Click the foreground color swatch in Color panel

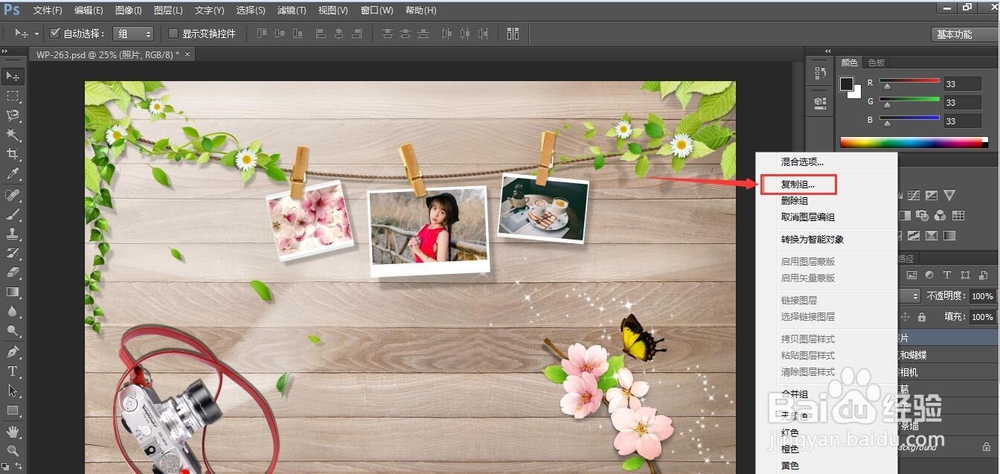846,84
